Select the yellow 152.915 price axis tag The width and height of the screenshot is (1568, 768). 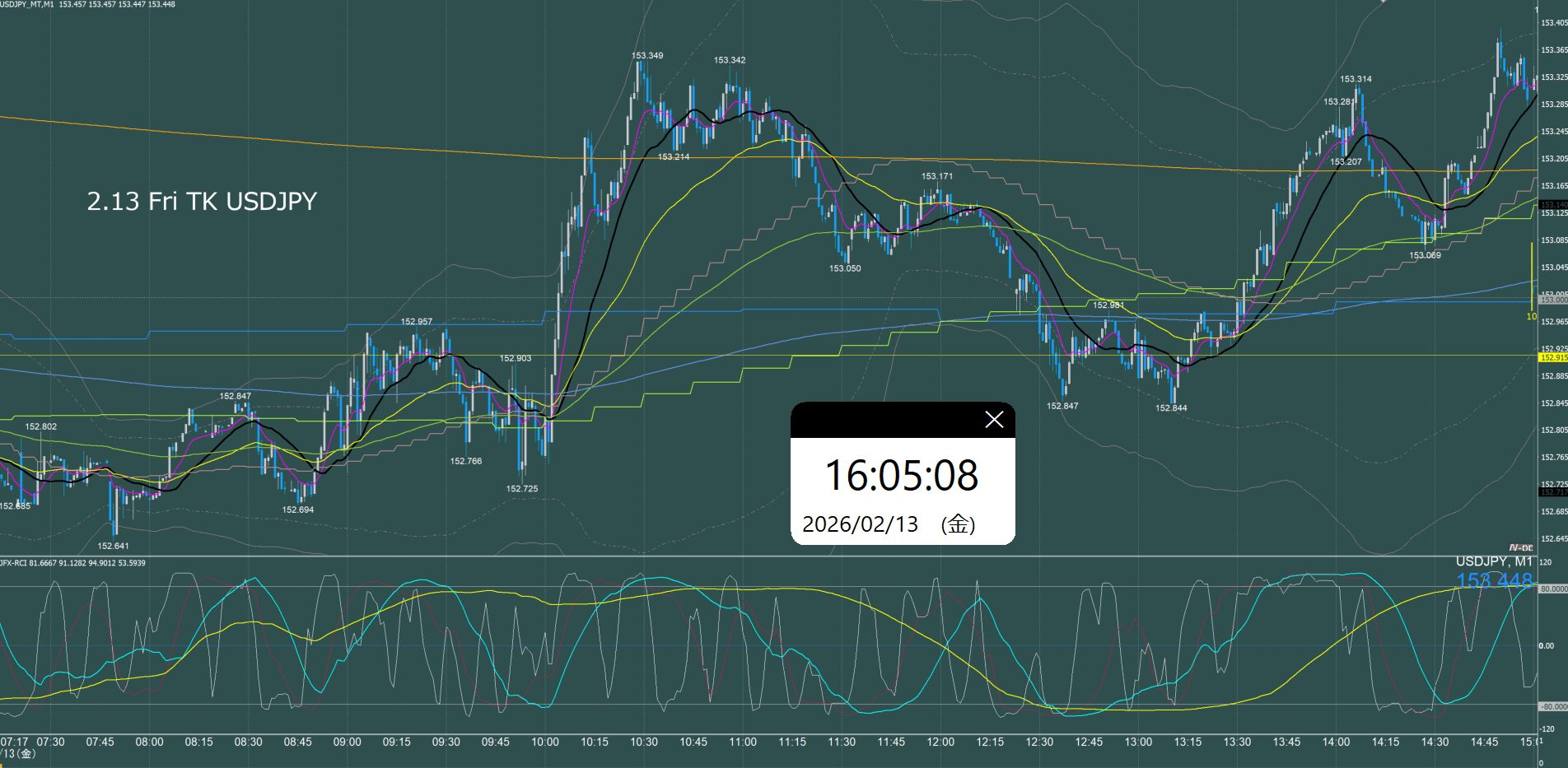click(x=1553, y=358)
